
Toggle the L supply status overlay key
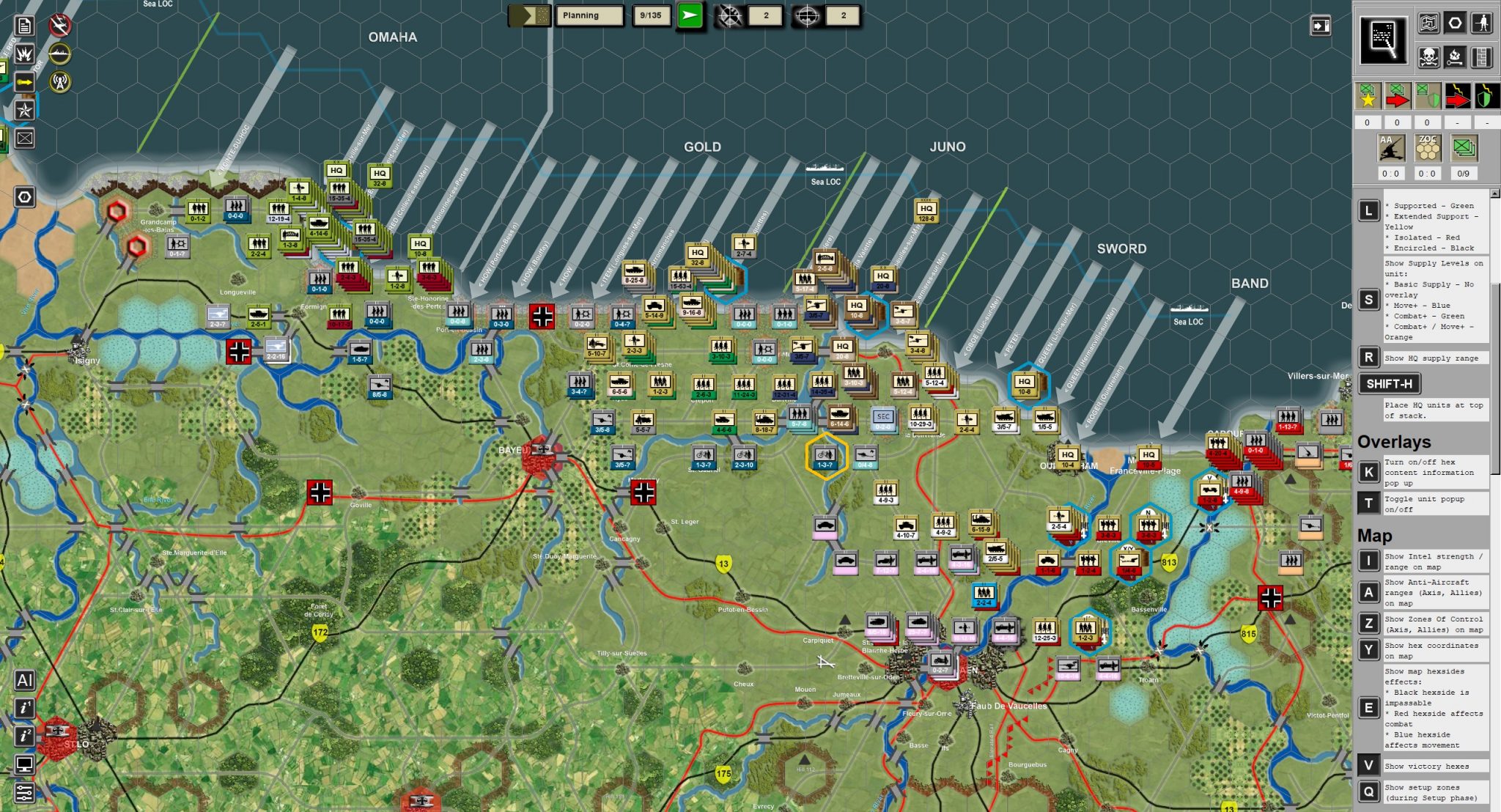[1368, 211]
